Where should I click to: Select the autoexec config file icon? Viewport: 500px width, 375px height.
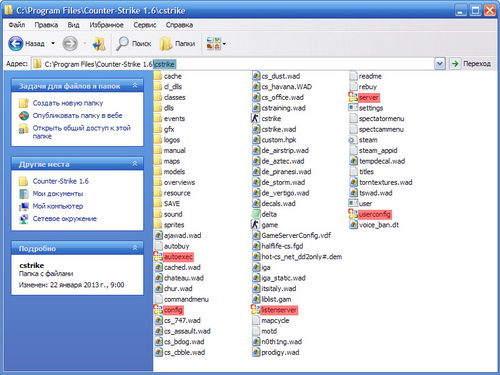click(158, 257)
